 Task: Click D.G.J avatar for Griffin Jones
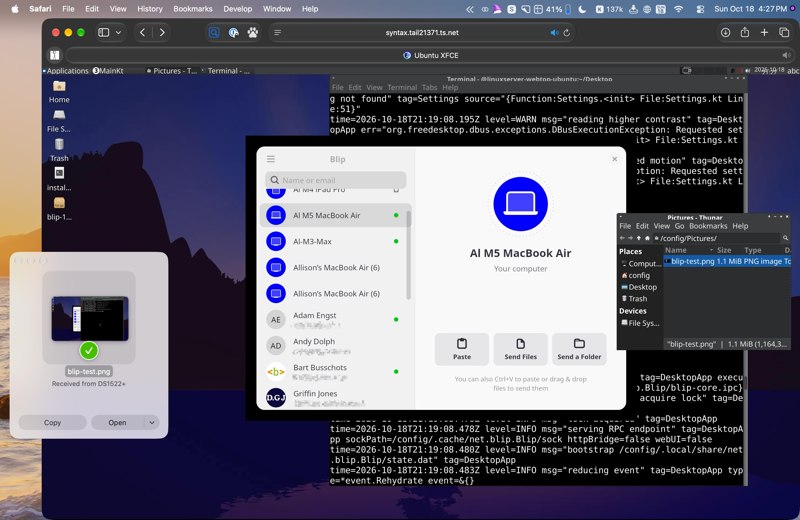(276, 398)
